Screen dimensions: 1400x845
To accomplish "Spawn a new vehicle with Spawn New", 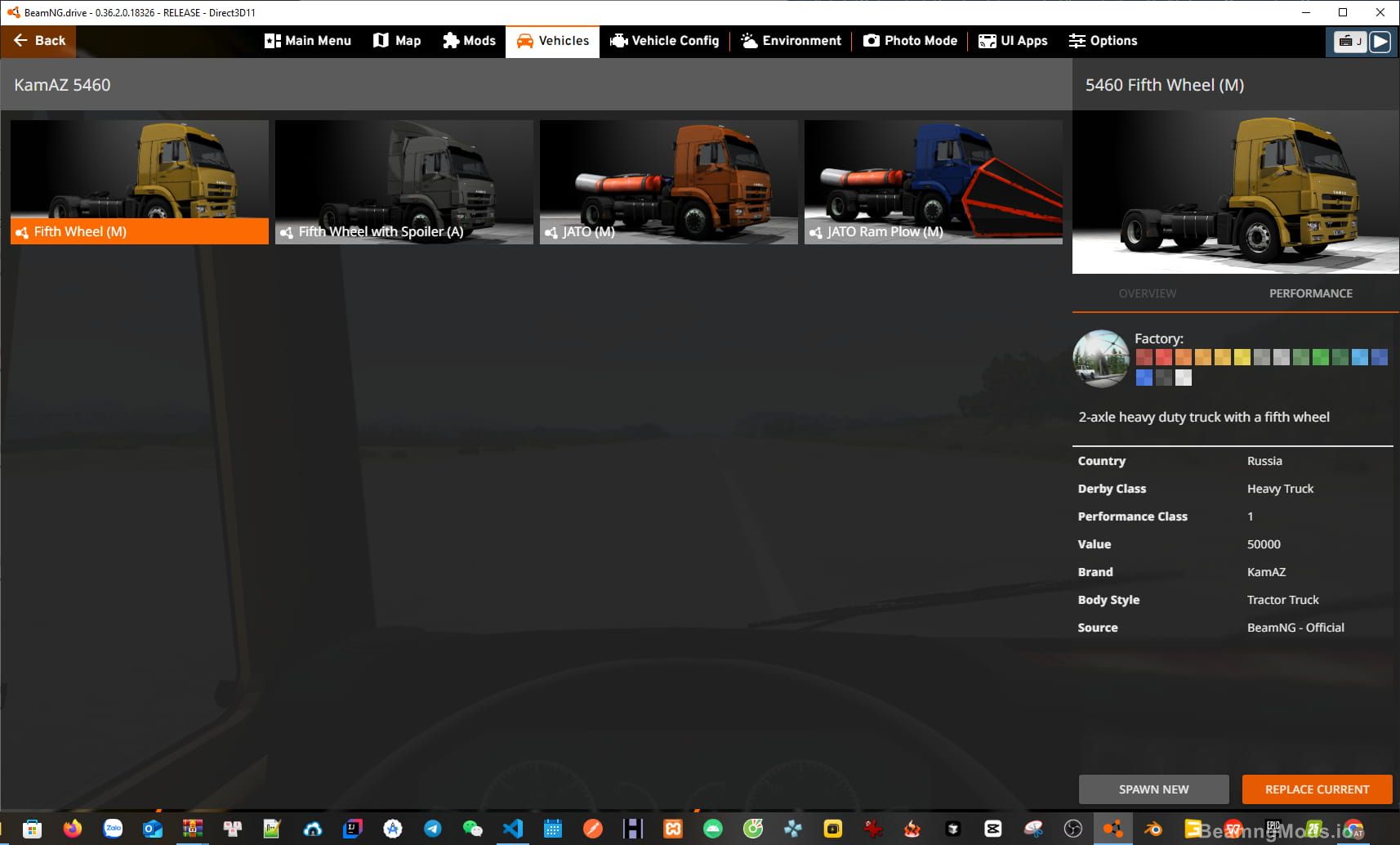I will point(1153,789).
